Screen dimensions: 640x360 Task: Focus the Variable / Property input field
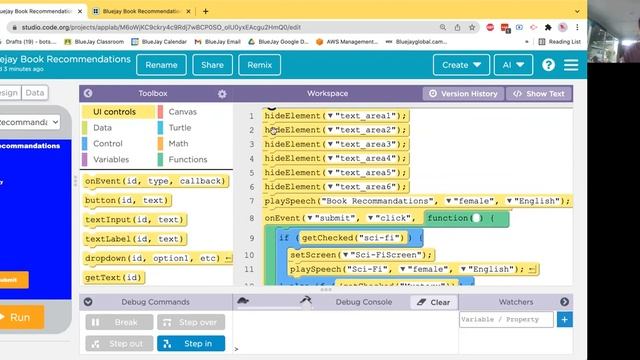tap(506, 320)
